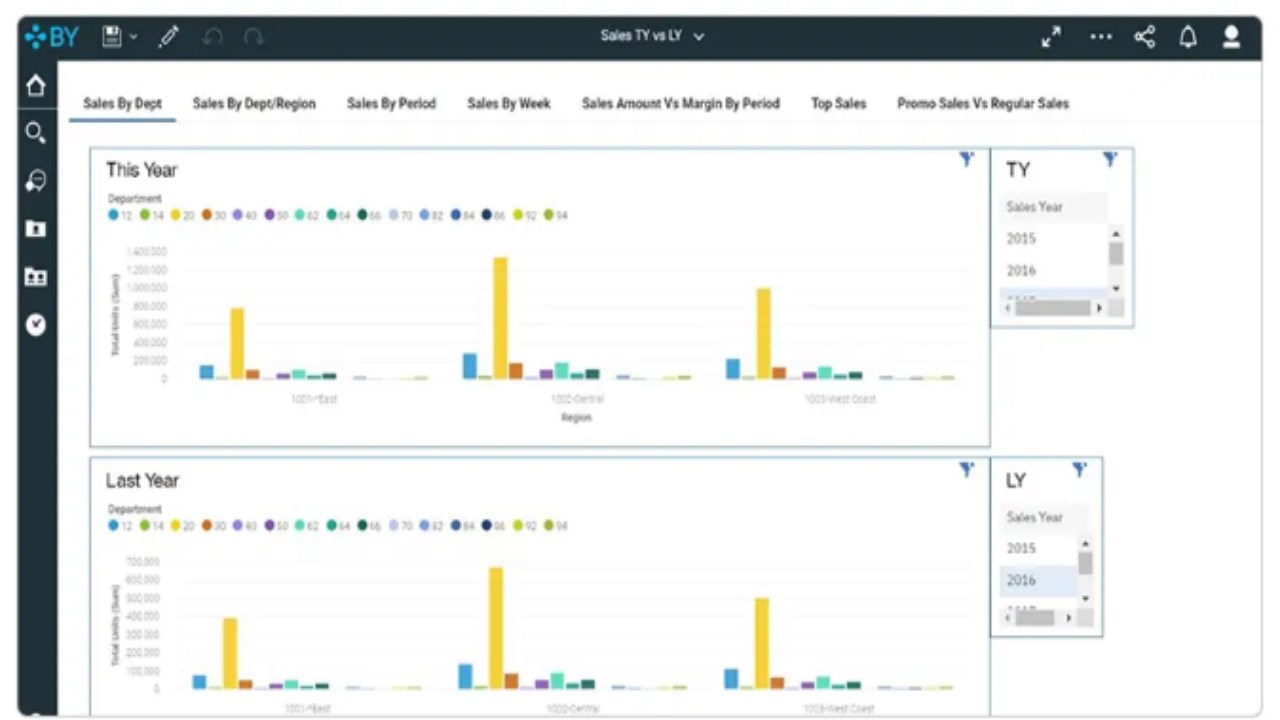Click TY list scrollbar down arrow
This screenshot has width=1280, height=720.
click(x=1116, y=289)
